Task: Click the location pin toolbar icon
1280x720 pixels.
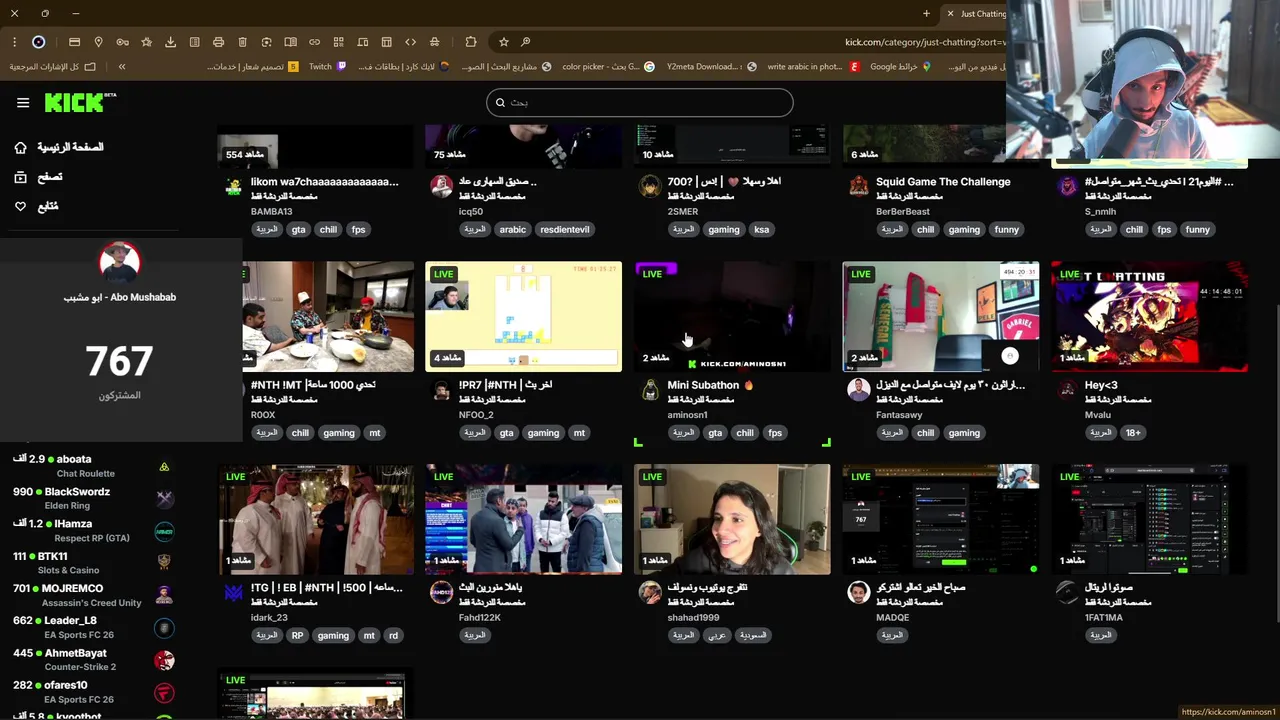Action: [x=98, y=42]
